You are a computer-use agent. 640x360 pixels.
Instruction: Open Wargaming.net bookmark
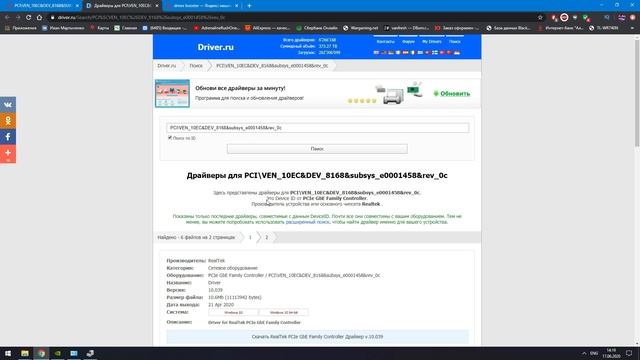tap(360, 28)
